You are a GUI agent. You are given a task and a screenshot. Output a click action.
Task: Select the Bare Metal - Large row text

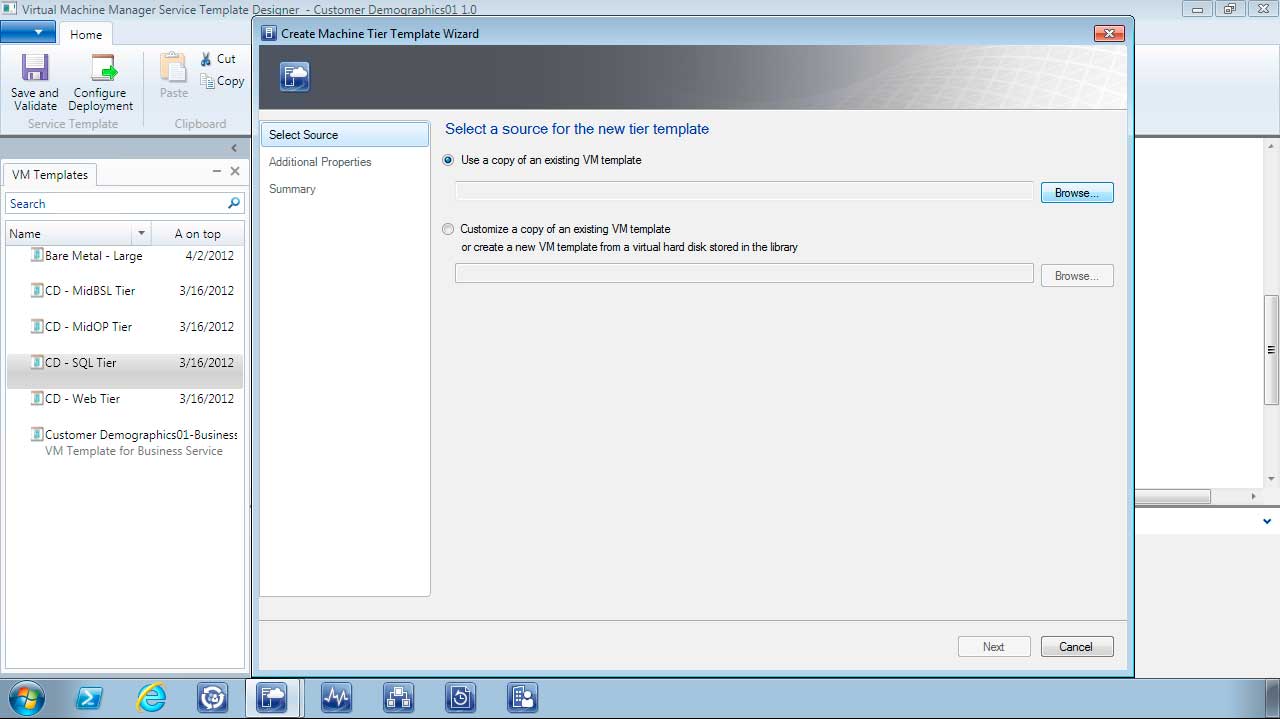coord(94,256)
